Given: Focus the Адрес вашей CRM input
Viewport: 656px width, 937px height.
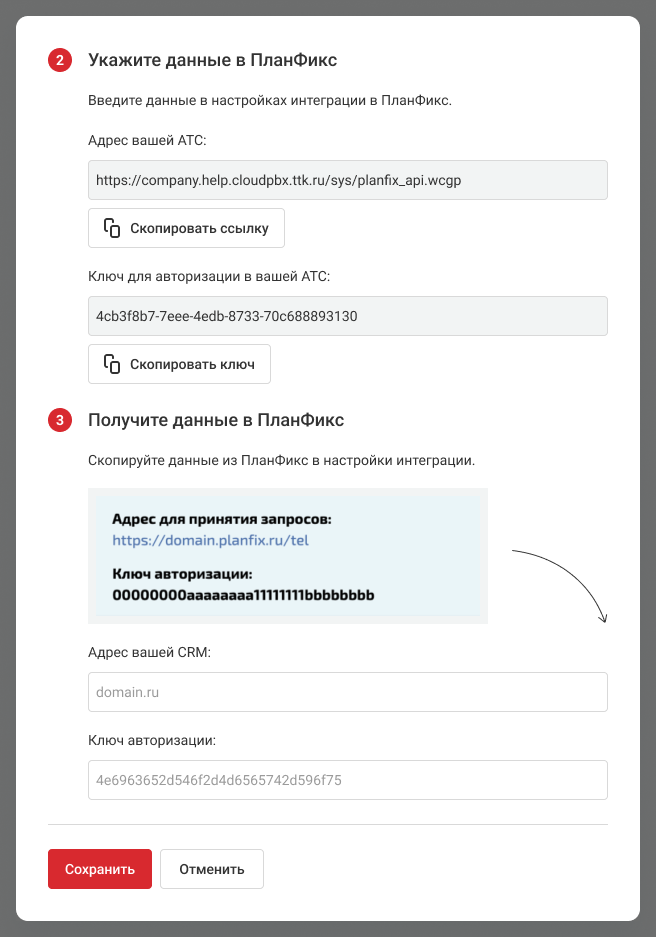Looking at the screenshot, I should tap(348, 691).
